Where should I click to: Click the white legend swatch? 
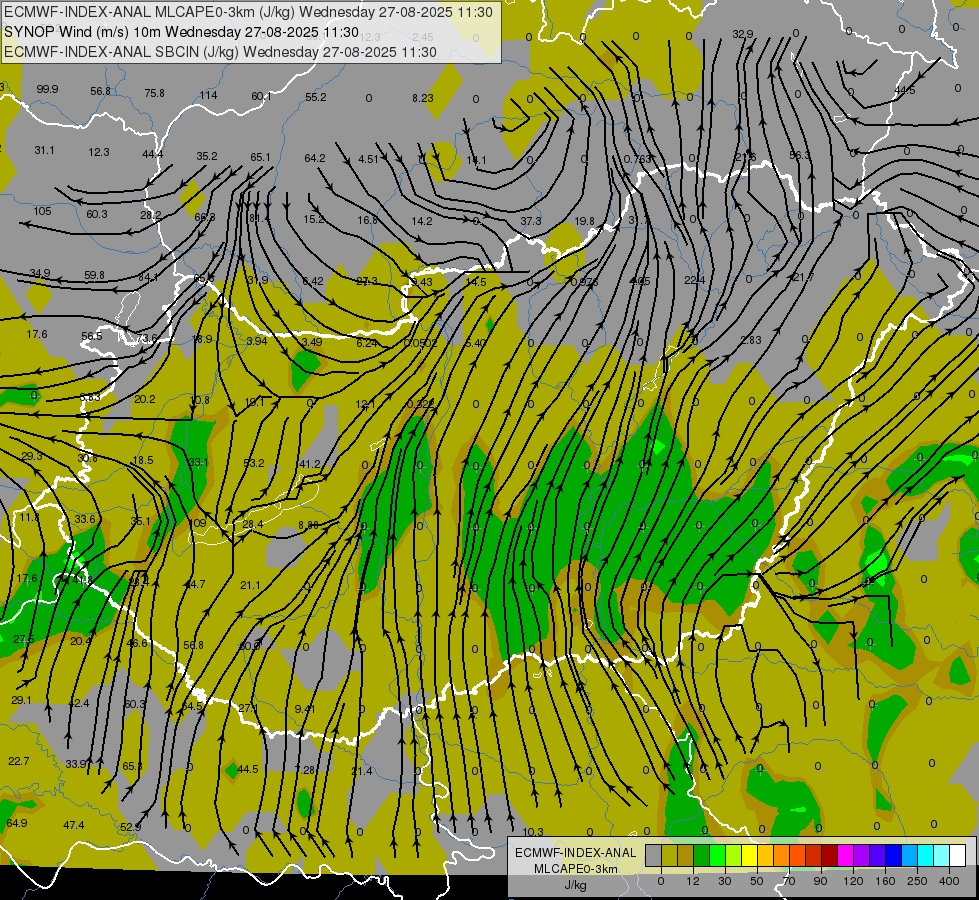[x=958, y=855]
